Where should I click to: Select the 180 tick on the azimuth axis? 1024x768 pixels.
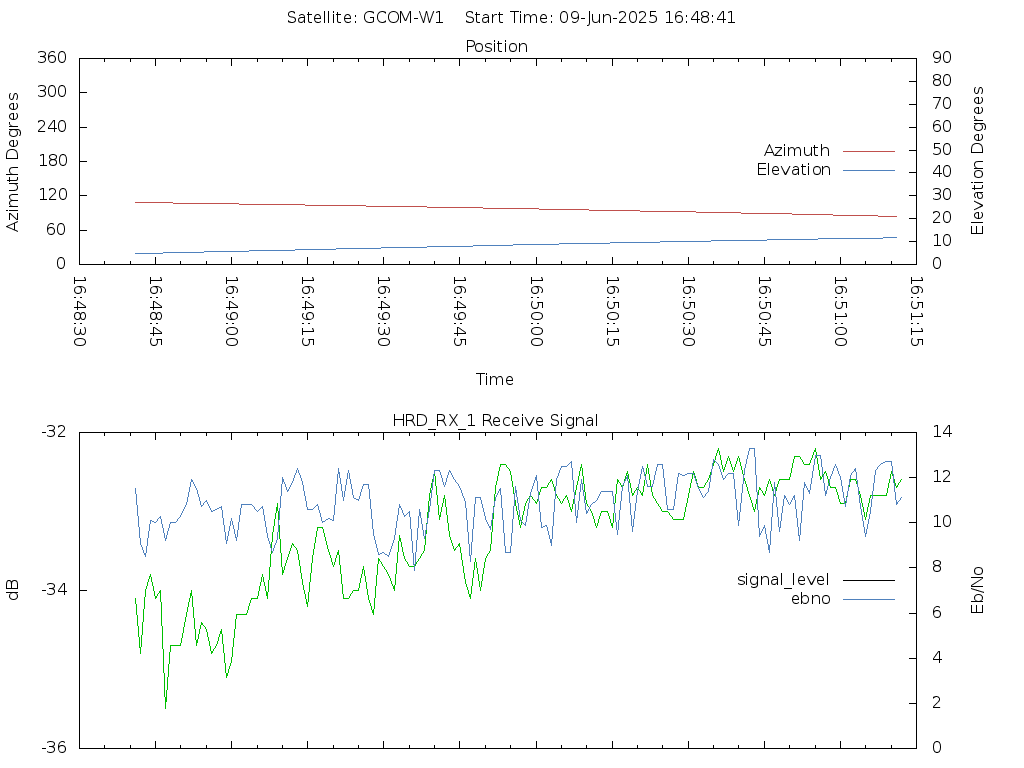[52, 161]
